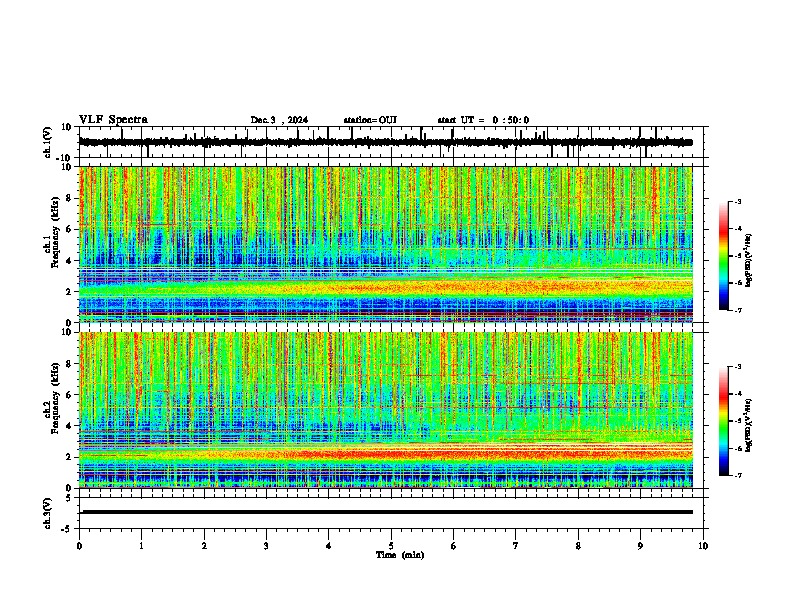Click the ch.1 colorbar log(PSD) label
Viewport: 792px width, 612px height.
click(x=749, y=261)
